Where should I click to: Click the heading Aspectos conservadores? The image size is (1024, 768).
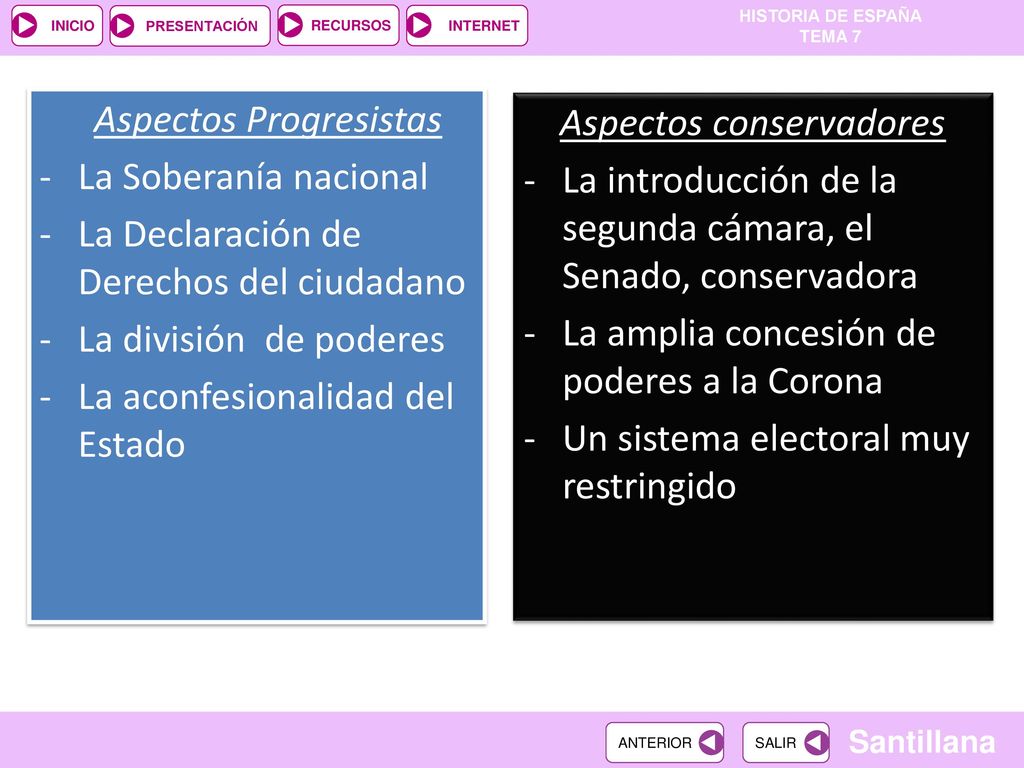pyautogui.click(x=752, y=124)
